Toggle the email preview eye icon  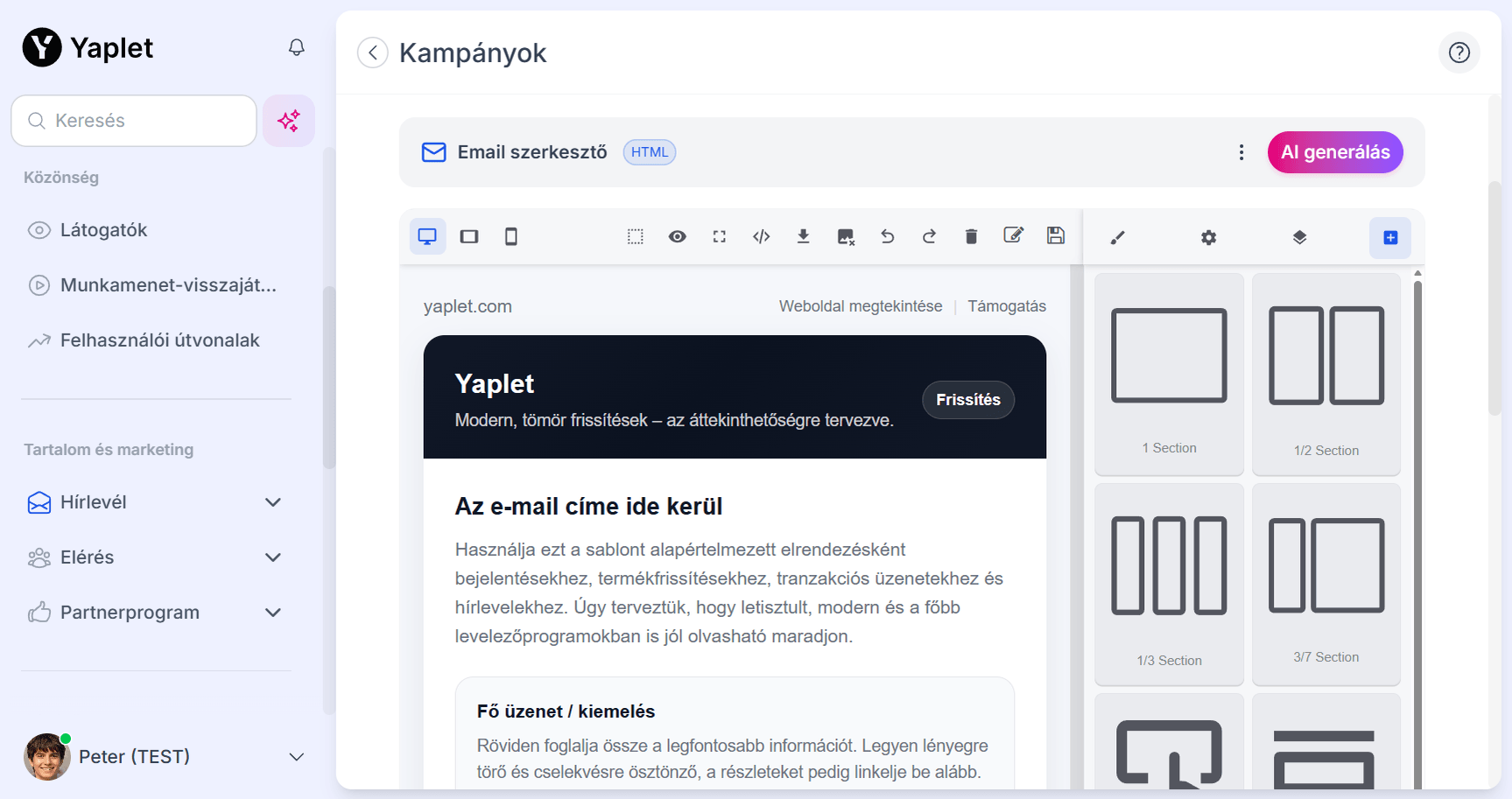pyautogui.click(x=677, y=236)
